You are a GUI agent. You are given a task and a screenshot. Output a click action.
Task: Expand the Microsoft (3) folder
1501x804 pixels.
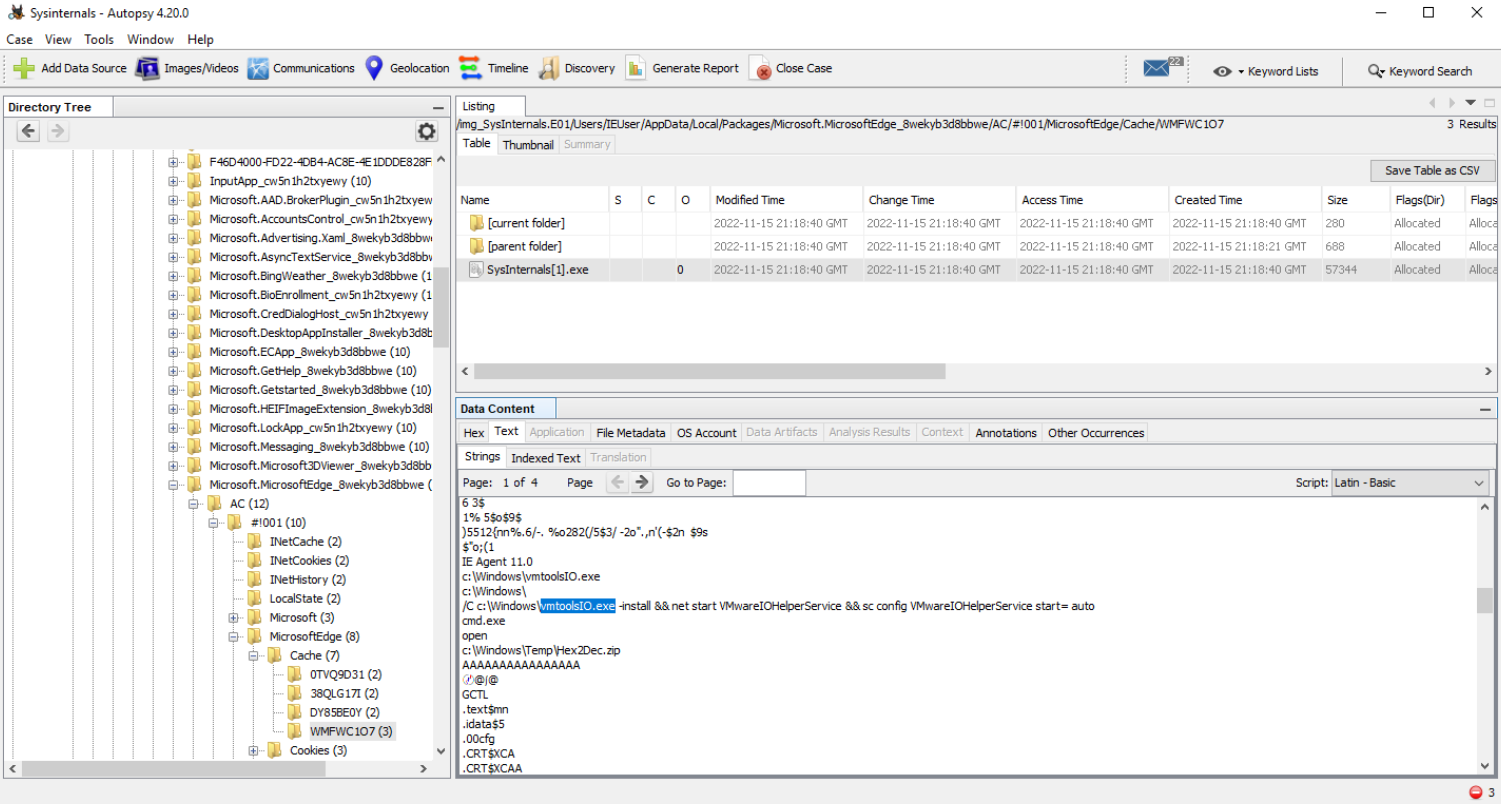[233, 617]
